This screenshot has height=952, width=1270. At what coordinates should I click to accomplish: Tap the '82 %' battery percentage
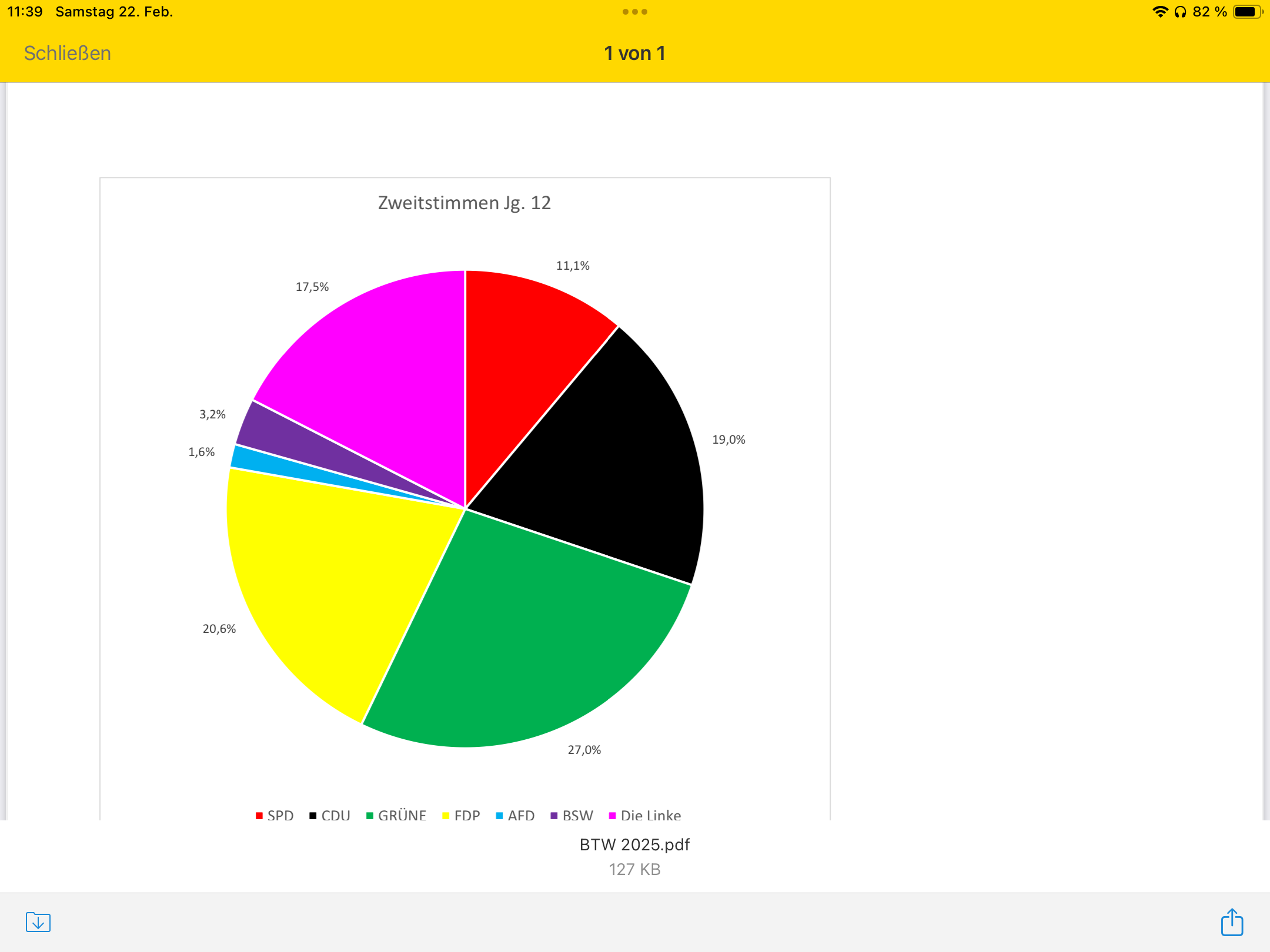click(x=1209, y=12)
